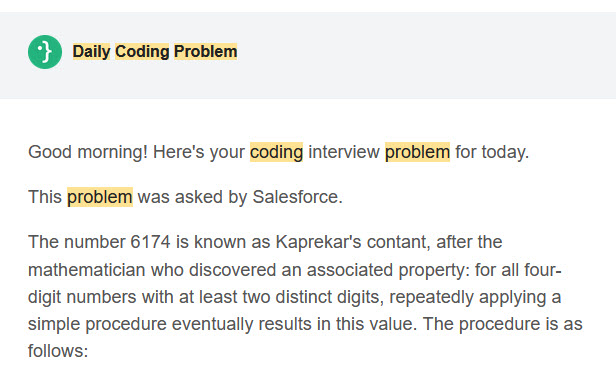Click the highlighted "Problem" in the sender name
This screenshot has height=376, width=616.
(205, 51)
